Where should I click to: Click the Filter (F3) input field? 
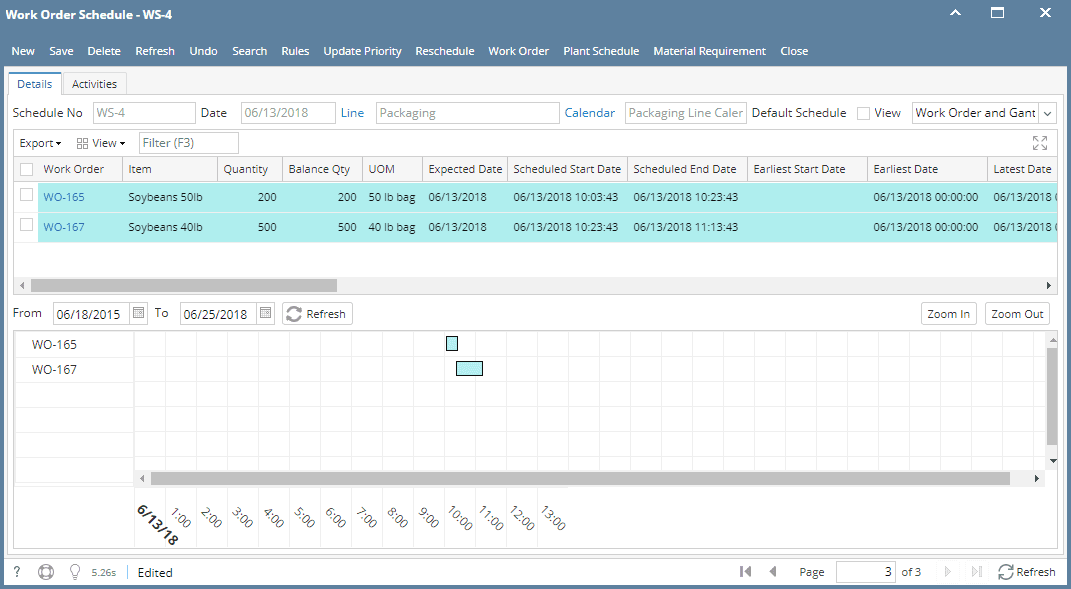coord(189,143)
